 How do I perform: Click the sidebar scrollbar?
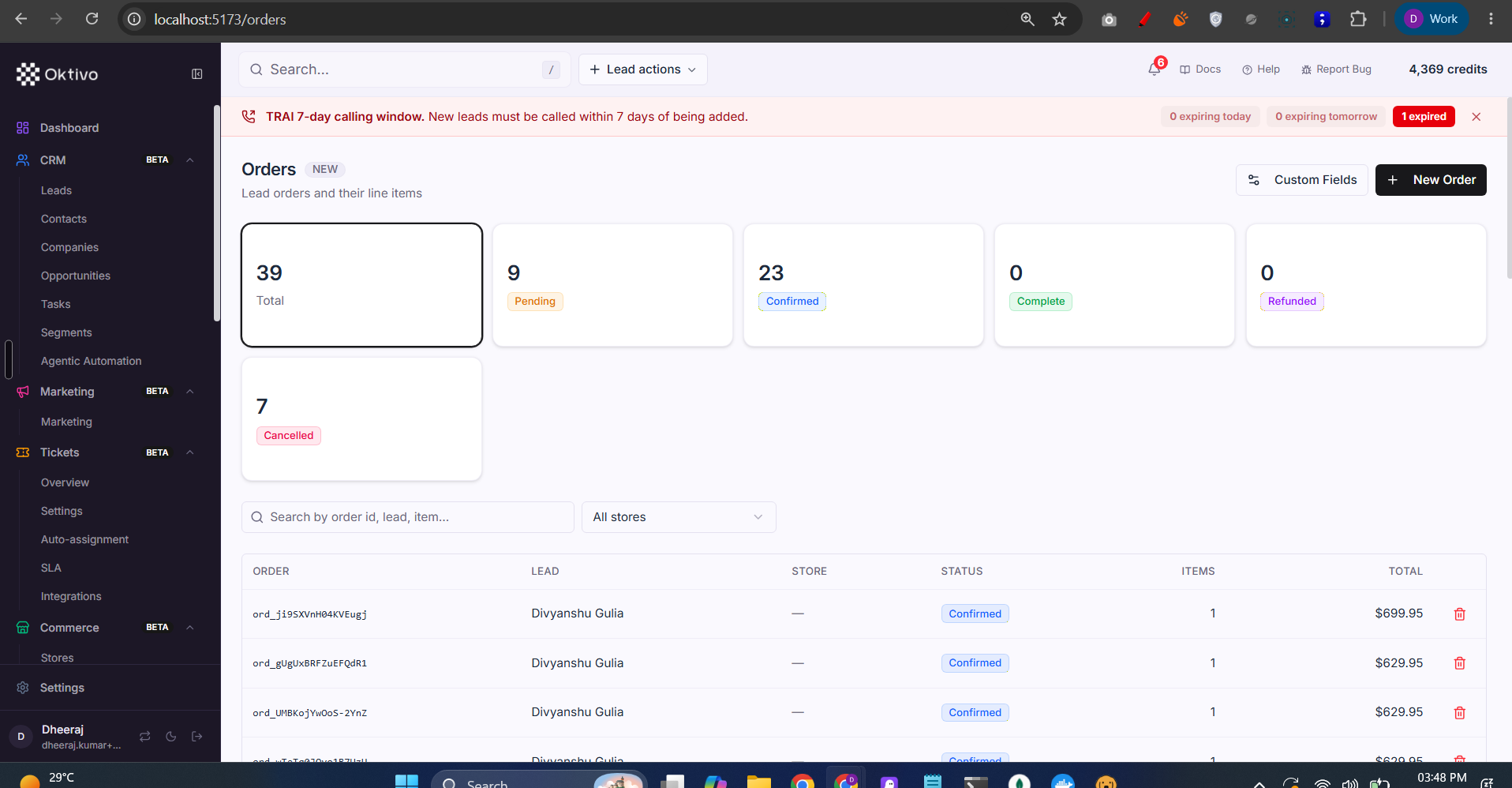tap(217, 213)
